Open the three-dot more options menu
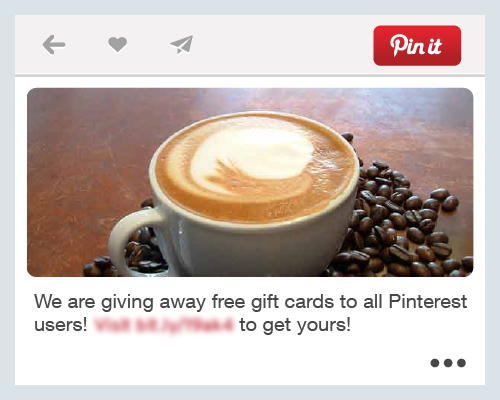Image resolution: width=500 pixels, height=400 pixels. pyautogui.click(x=448, y=363)
